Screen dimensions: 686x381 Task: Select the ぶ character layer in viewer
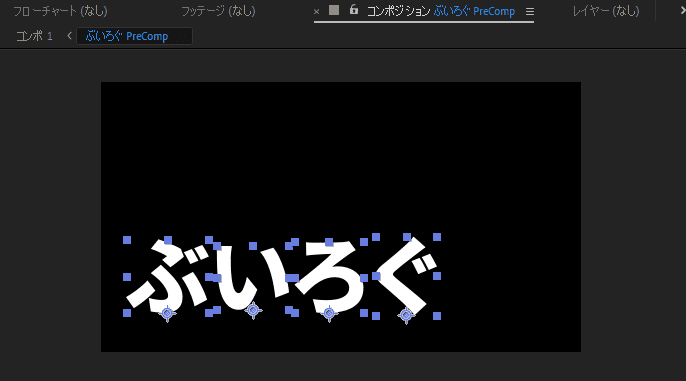coord(168,274)
